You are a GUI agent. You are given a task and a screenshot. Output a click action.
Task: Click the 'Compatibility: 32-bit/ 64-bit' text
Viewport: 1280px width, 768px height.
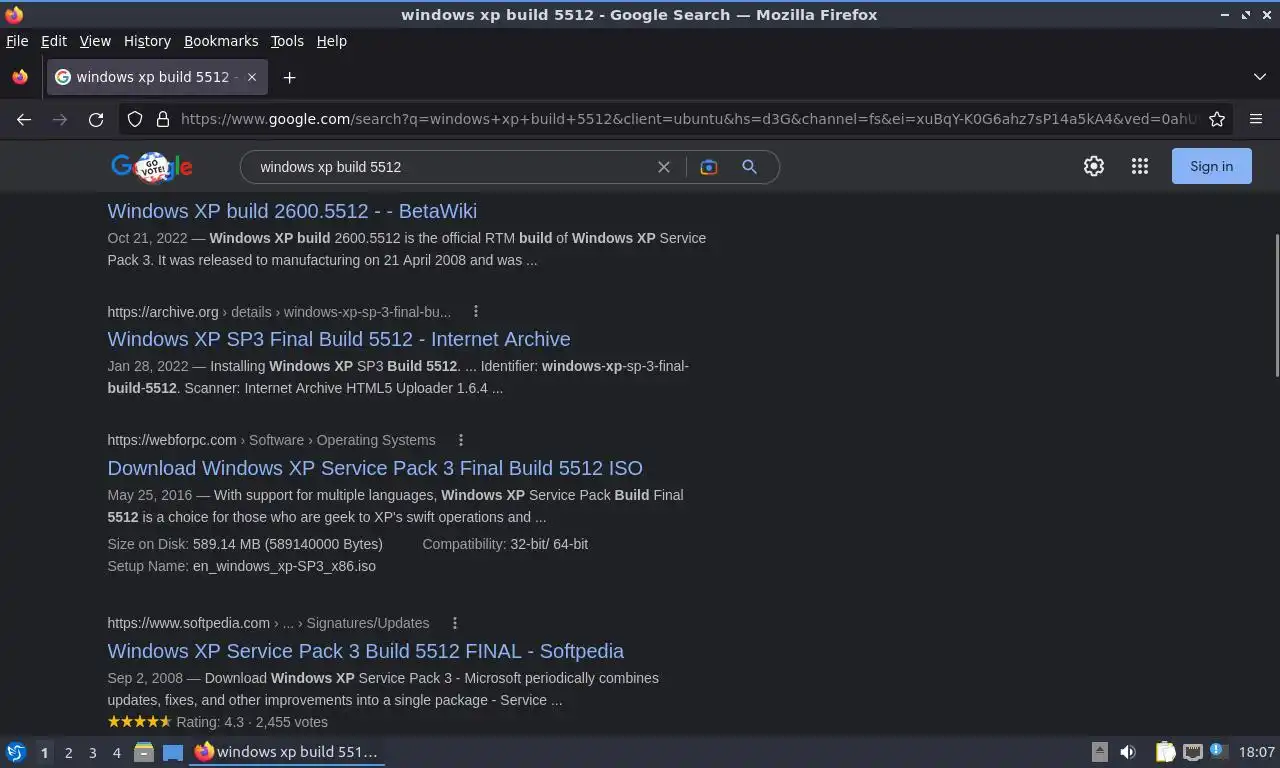click(505, 544)
